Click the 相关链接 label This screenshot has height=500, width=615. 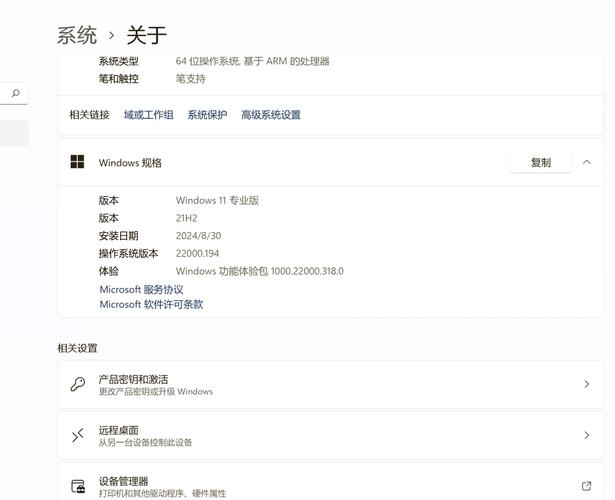89,115
